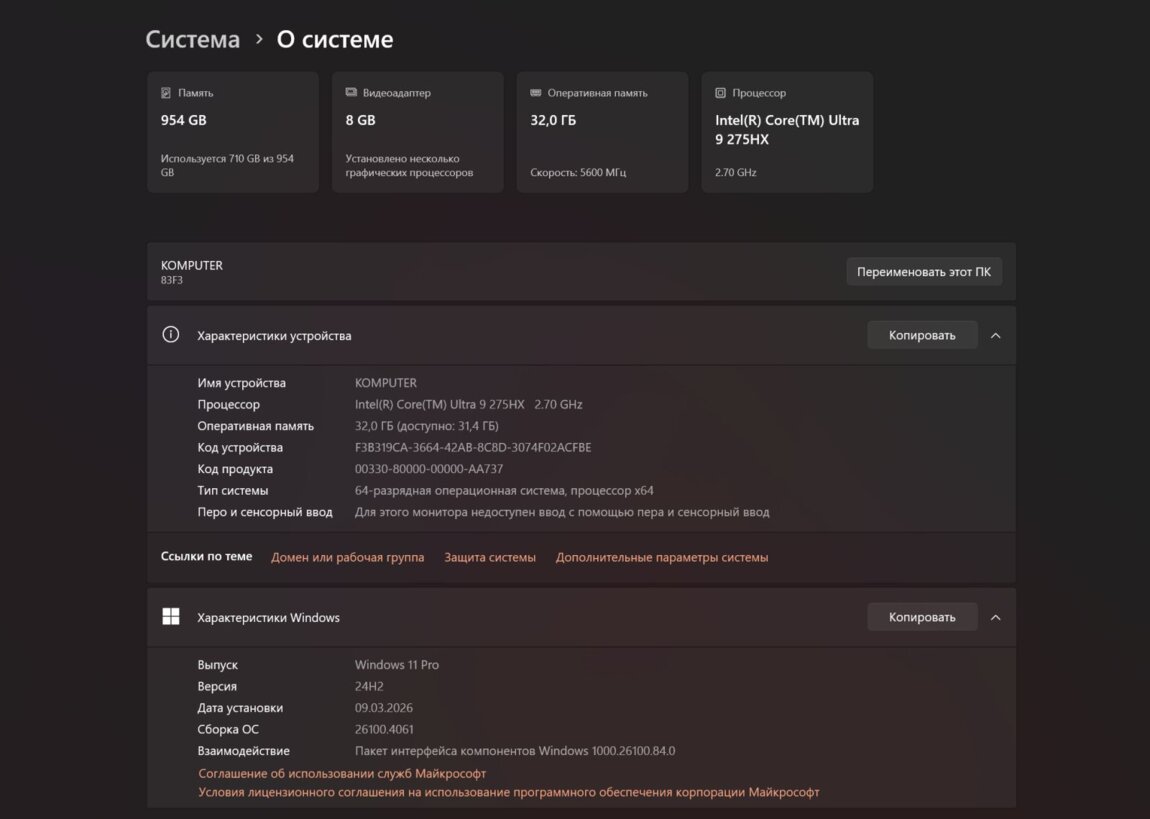The image size is (1150, 819).
Task: Click the Оперативная память RAM icon
Action: pyautogui.click(x=536, y=93)
